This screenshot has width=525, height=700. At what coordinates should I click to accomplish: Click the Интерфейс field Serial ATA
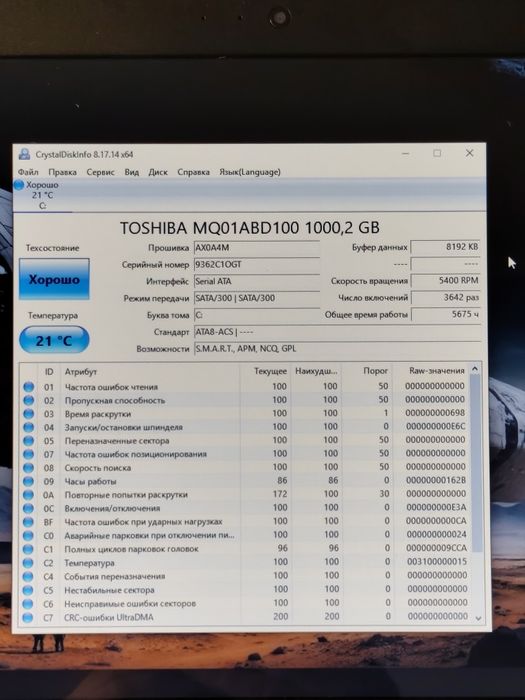coord(257,281)
